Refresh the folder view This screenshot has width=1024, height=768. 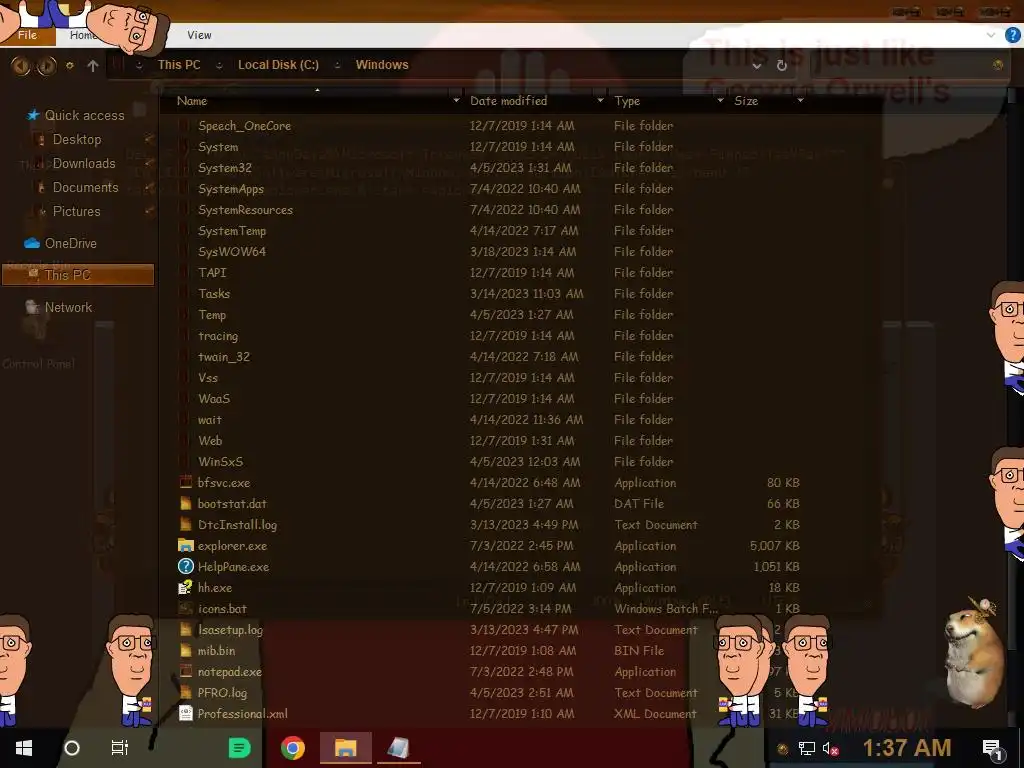pos(782,65)
